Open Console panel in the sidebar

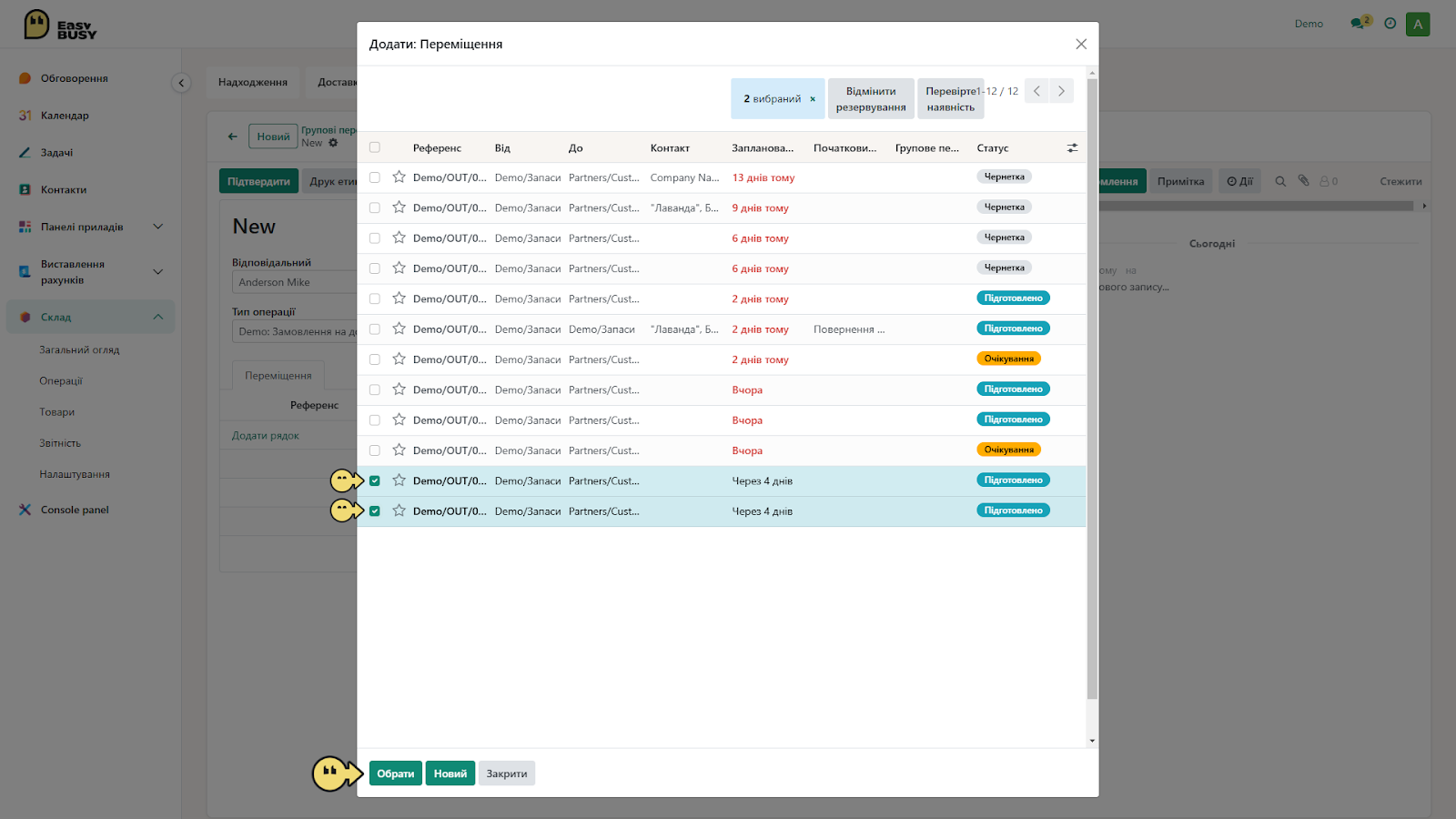tap(75, 510)
